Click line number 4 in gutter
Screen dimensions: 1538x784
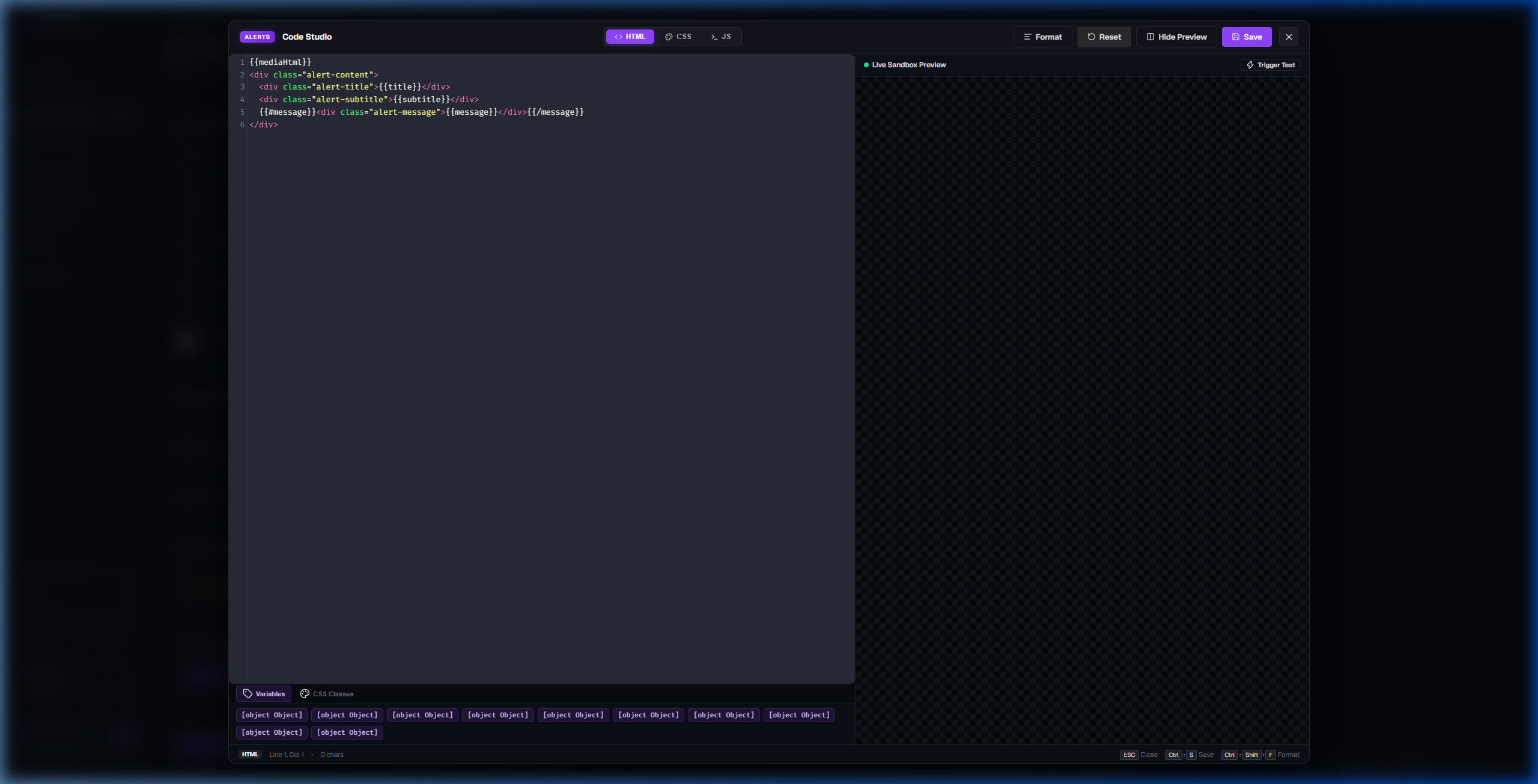pos(242,100)
